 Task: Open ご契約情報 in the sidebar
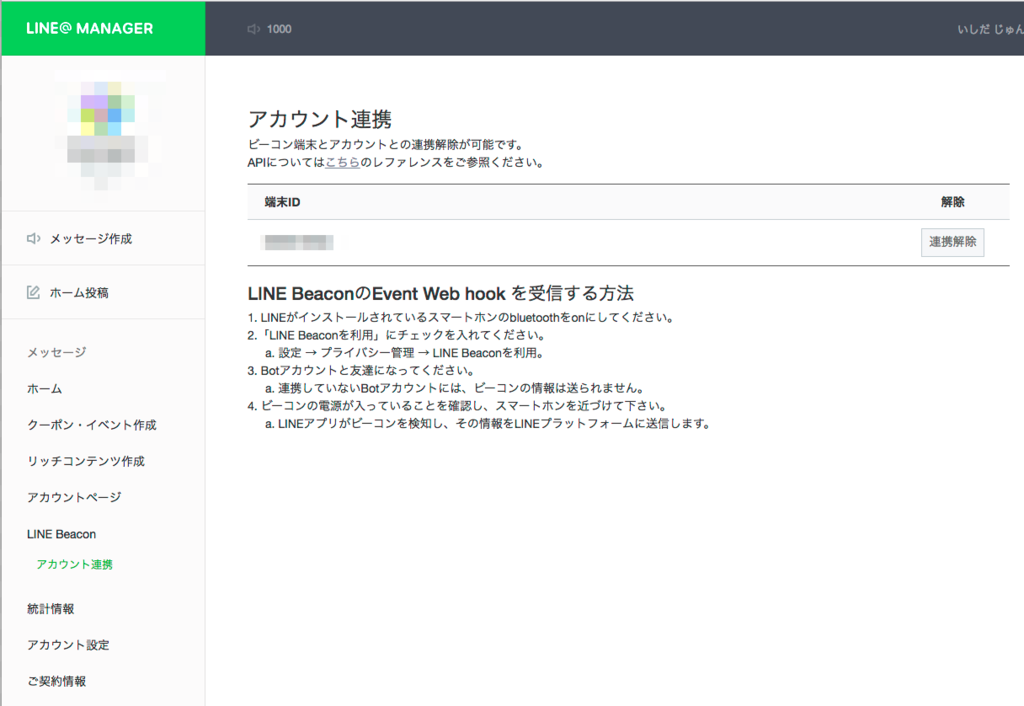point(56,681)
